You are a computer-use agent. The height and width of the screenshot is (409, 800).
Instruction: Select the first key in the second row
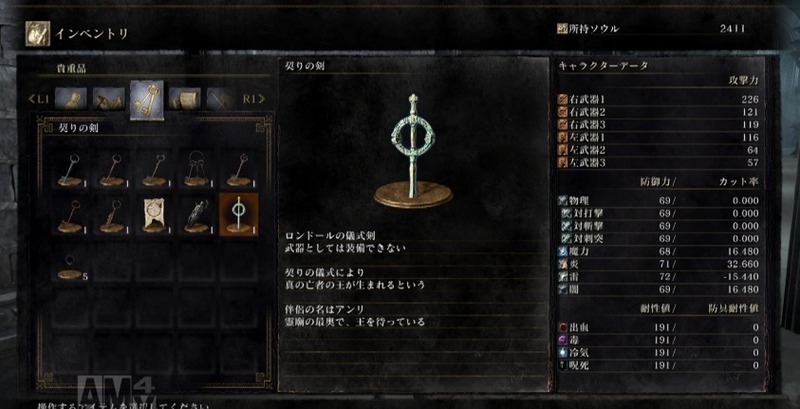(69, 214)
